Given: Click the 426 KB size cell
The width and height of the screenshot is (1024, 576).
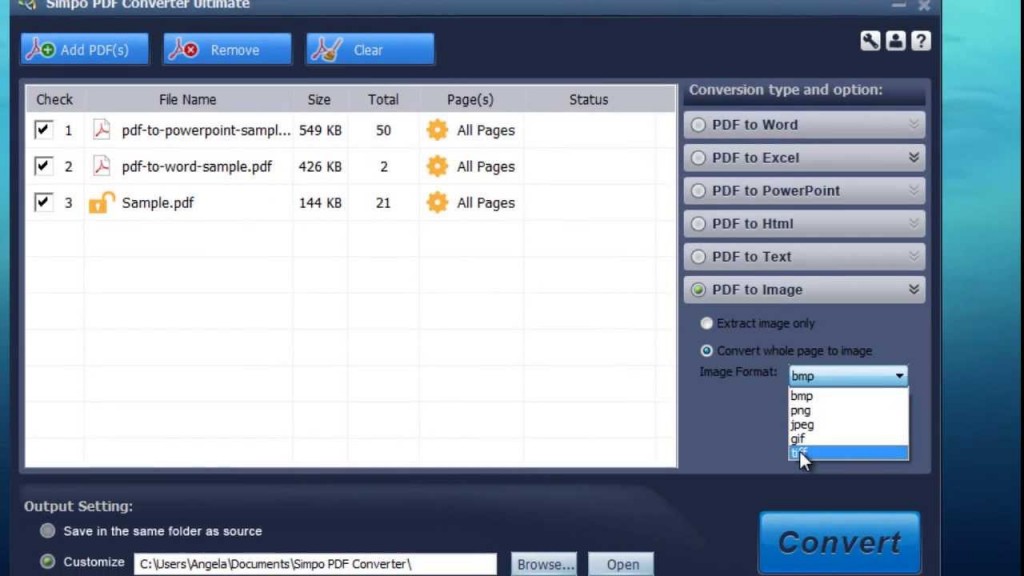Looking at the screenshot, I should point(320,167).
